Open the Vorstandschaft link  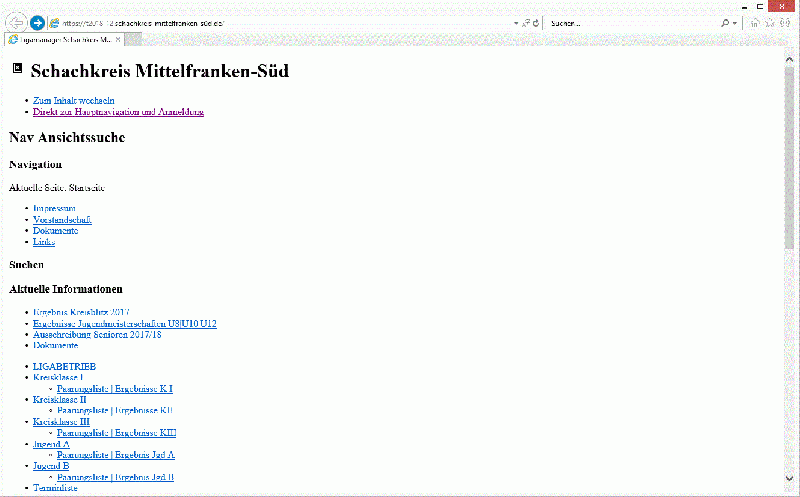coord(62,219)
